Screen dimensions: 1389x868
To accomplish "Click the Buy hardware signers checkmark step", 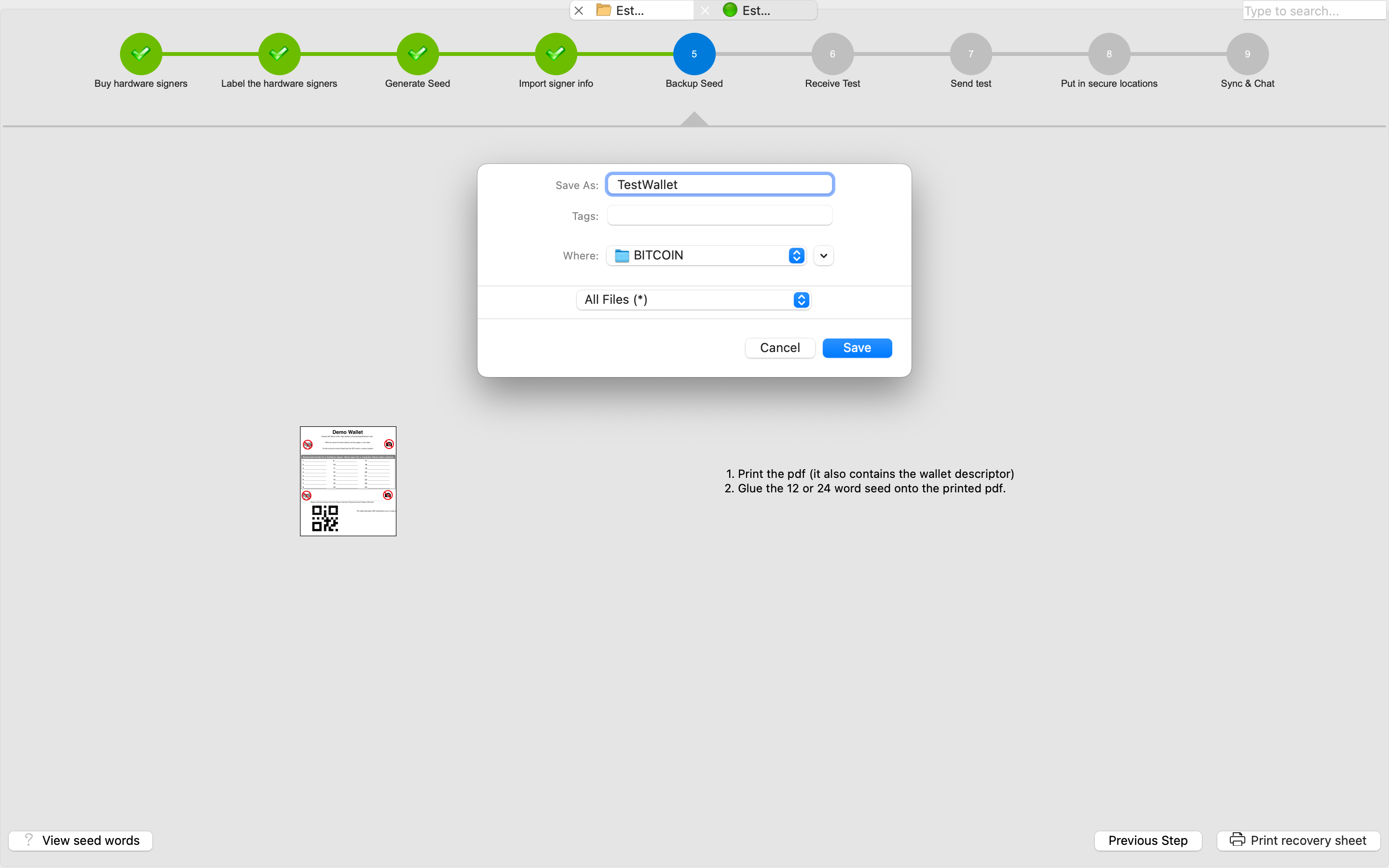I will 141,54.
